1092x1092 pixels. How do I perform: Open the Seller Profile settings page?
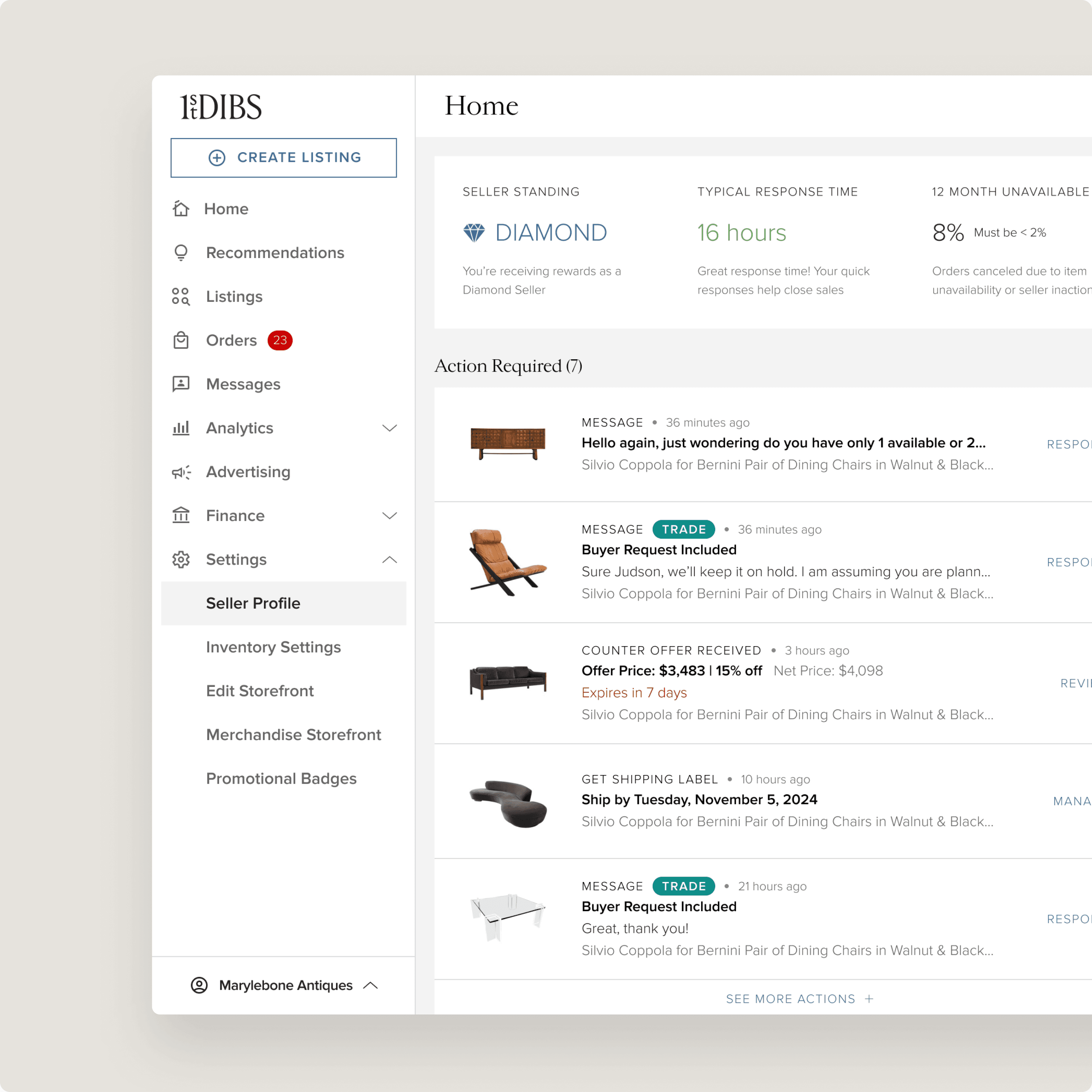(x=253, y=603)
